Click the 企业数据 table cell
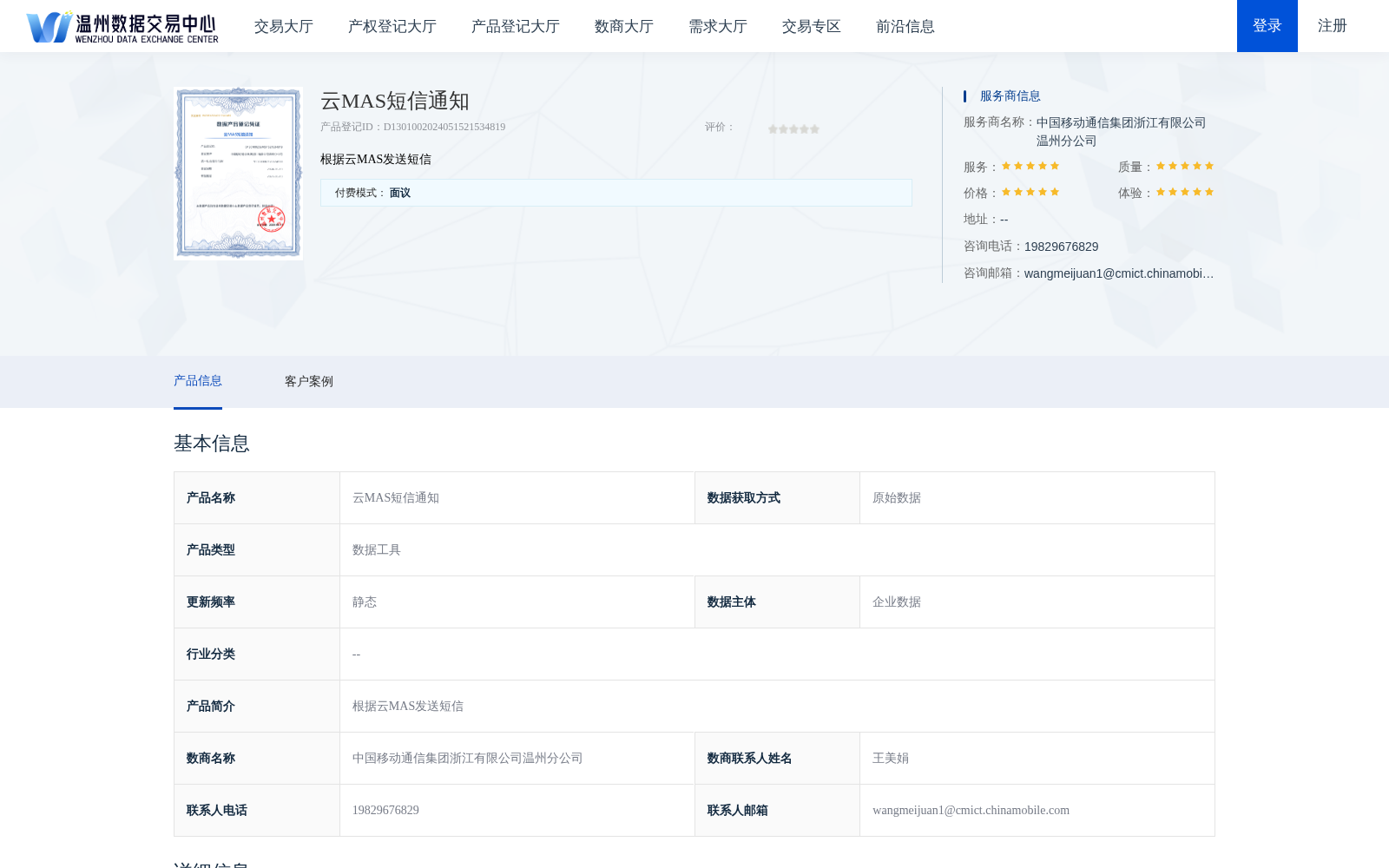Viewport: 1389px width, 868px height. [x=1037, y=602]
